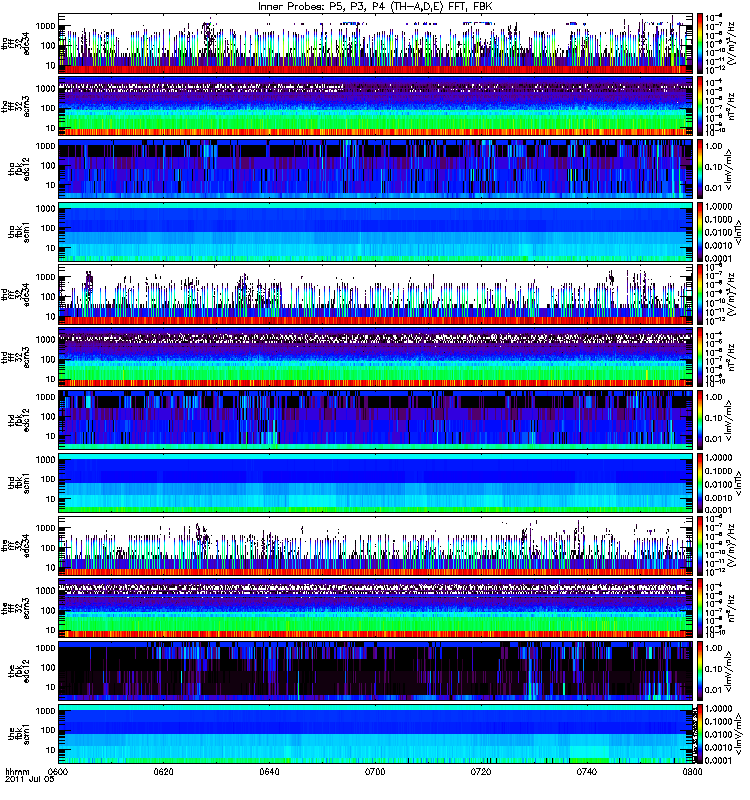Click inside the the fbk edc12 spectrogram panel
This screenshot has width=750, height=800.
click(376, 671)
